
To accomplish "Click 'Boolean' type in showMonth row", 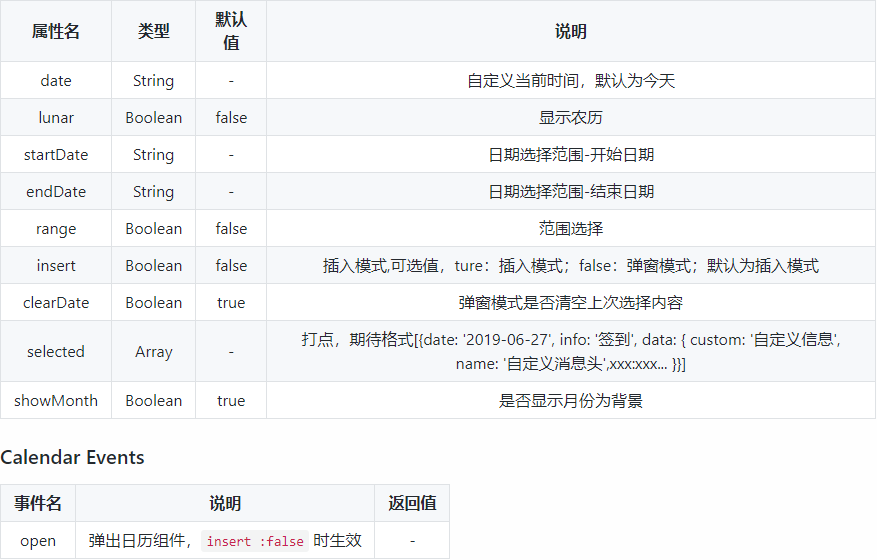I will (153, 401).
